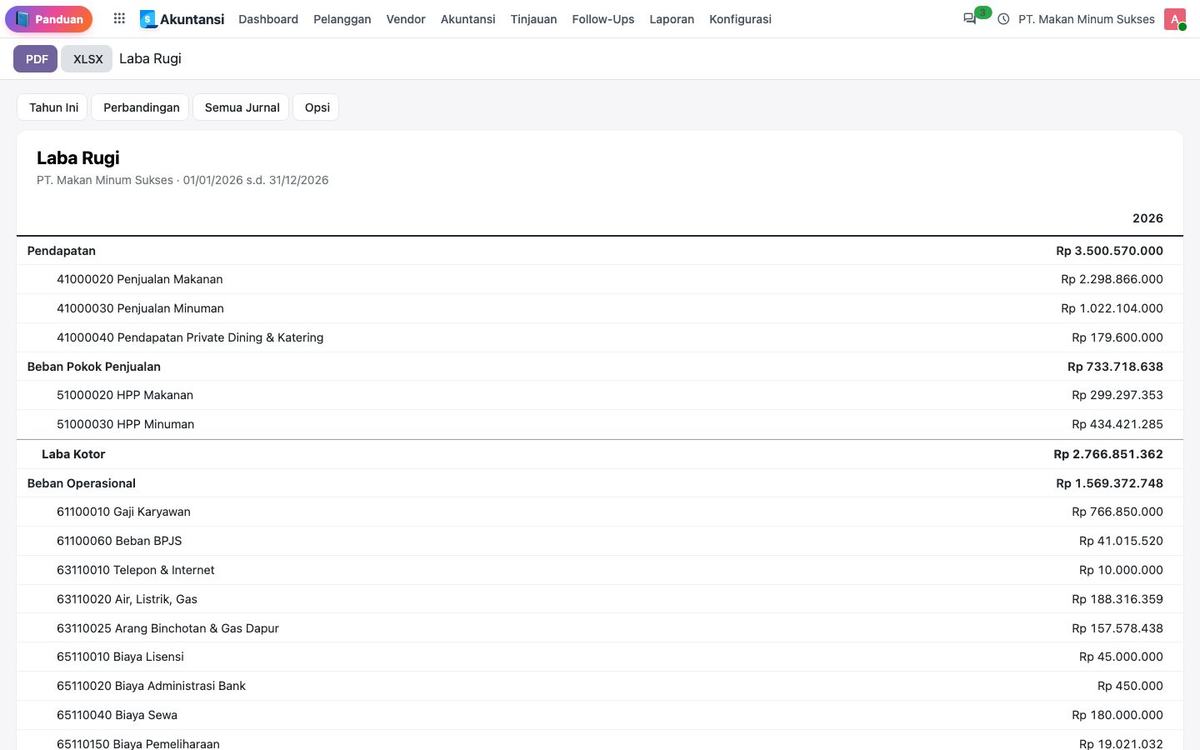Open the Vendor menu
This screenshot has height=750, width=1200.
pyautogui.click(x=406, y=19)
